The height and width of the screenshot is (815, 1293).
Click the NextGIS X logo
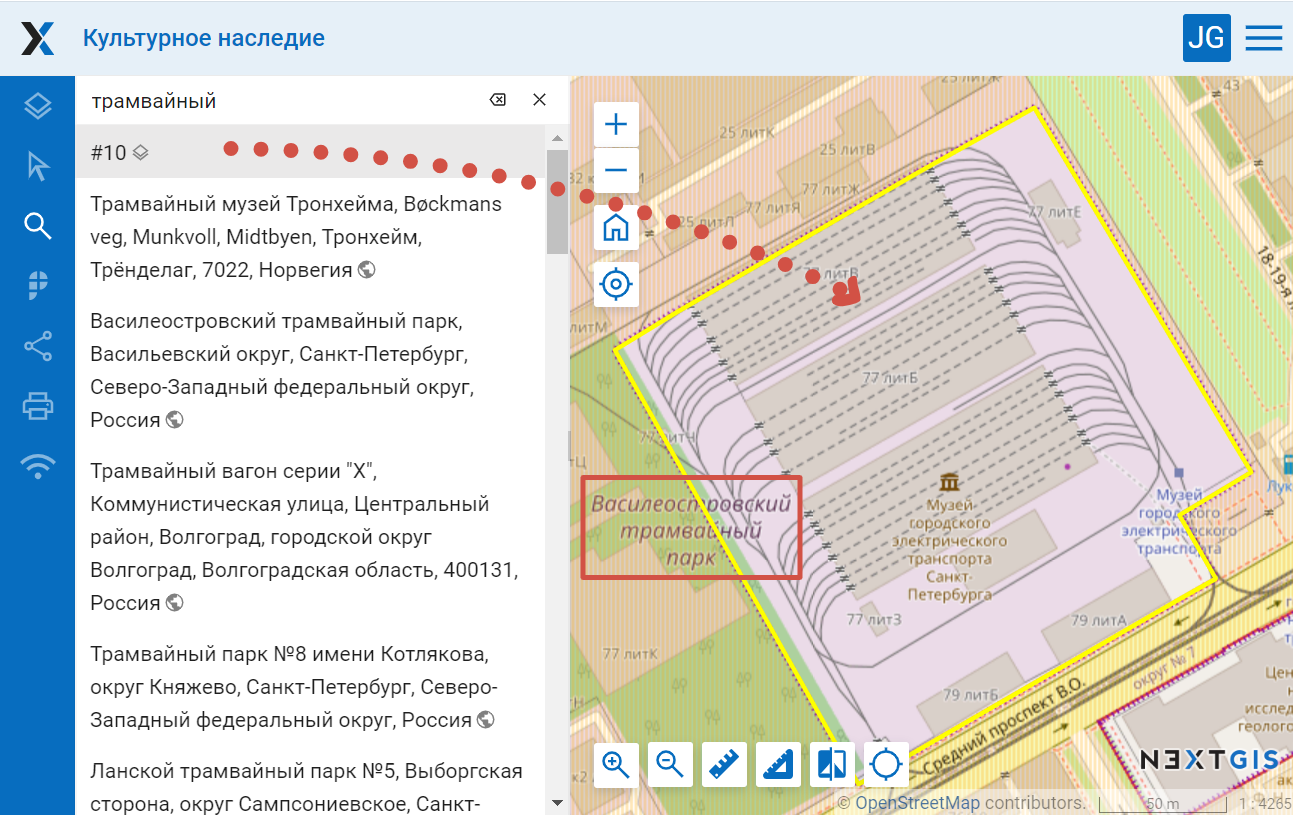(38, 39)
